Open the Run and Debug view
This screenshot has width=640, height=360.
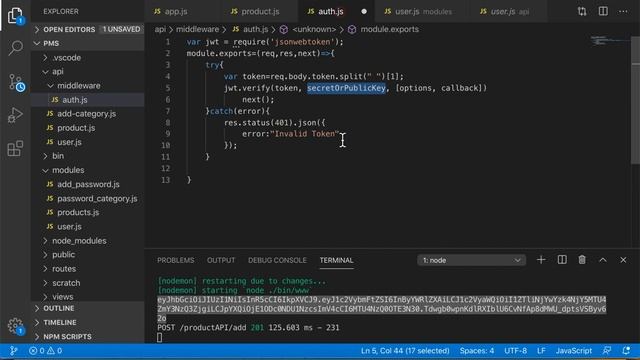tap(15, 115)
